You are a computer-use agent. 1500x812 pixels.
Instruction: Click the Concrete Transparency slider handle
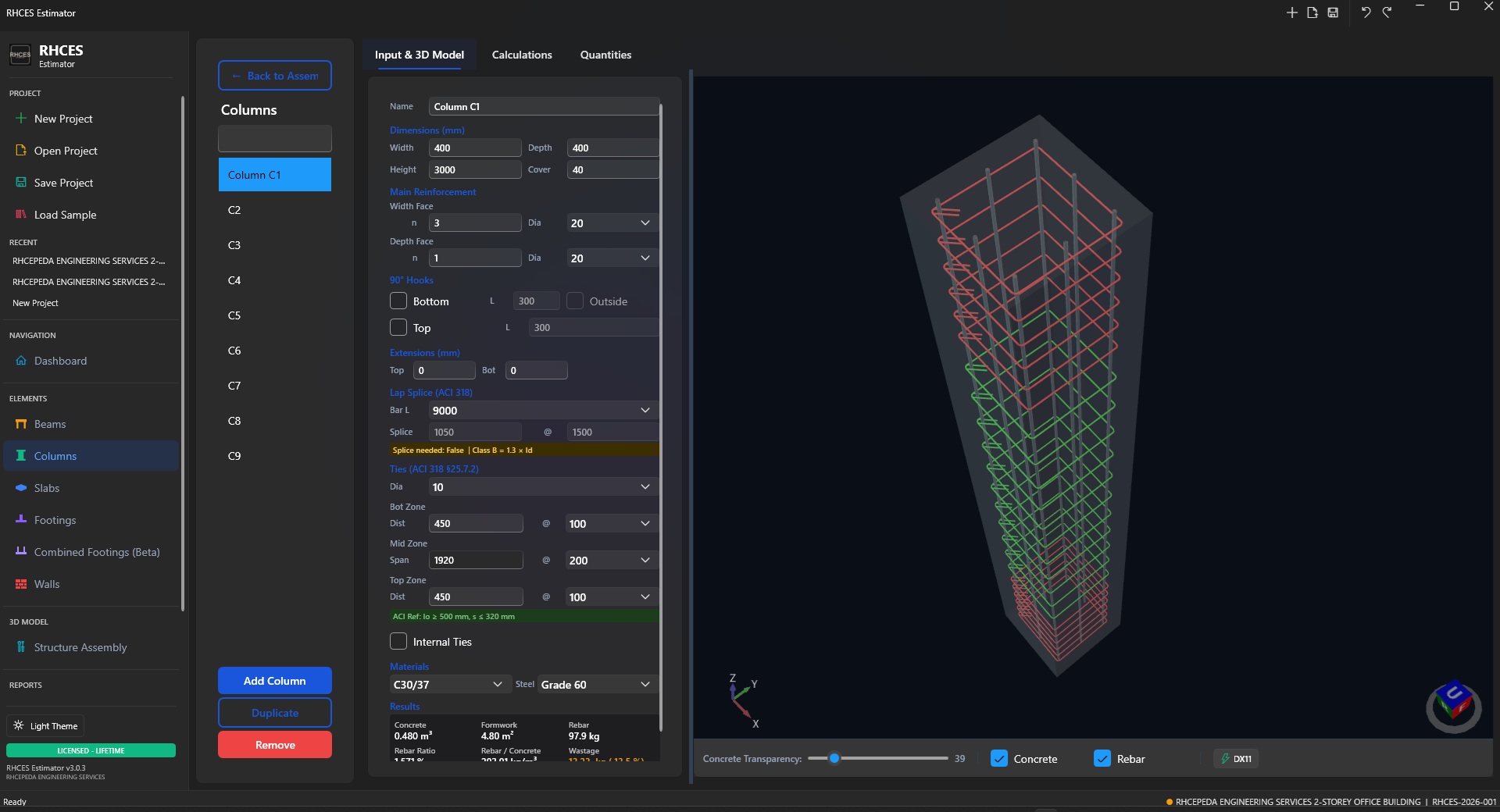[834, 758]
